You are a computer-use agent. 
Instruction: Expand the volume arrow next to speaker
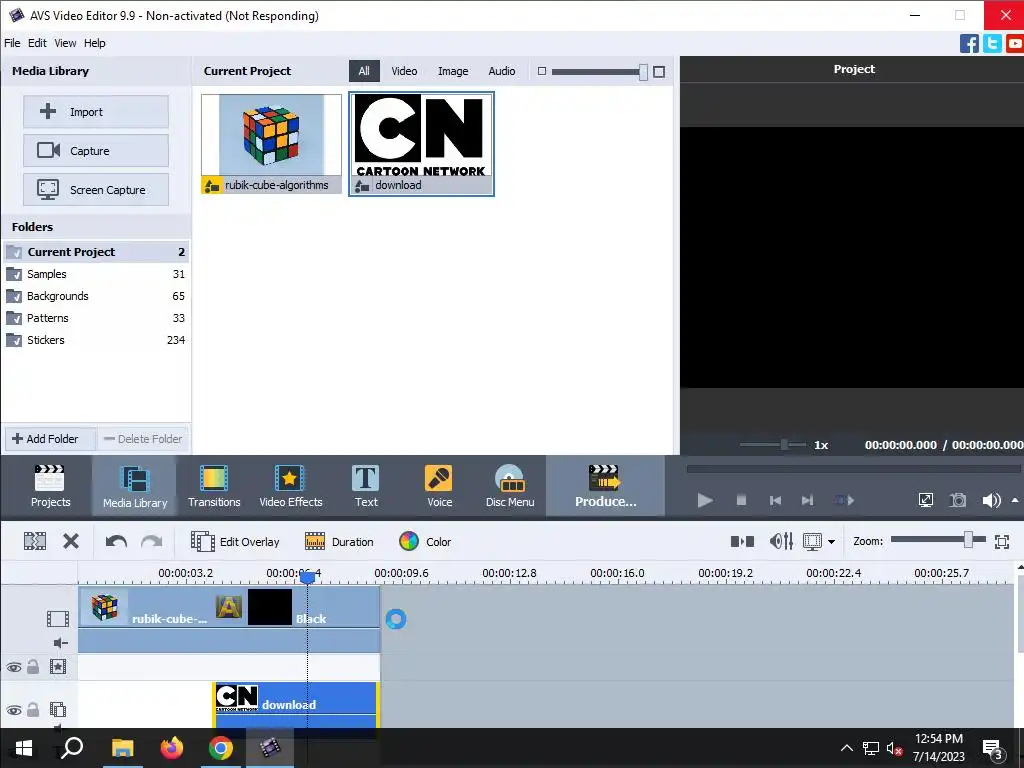click(x=1015, y=500)
